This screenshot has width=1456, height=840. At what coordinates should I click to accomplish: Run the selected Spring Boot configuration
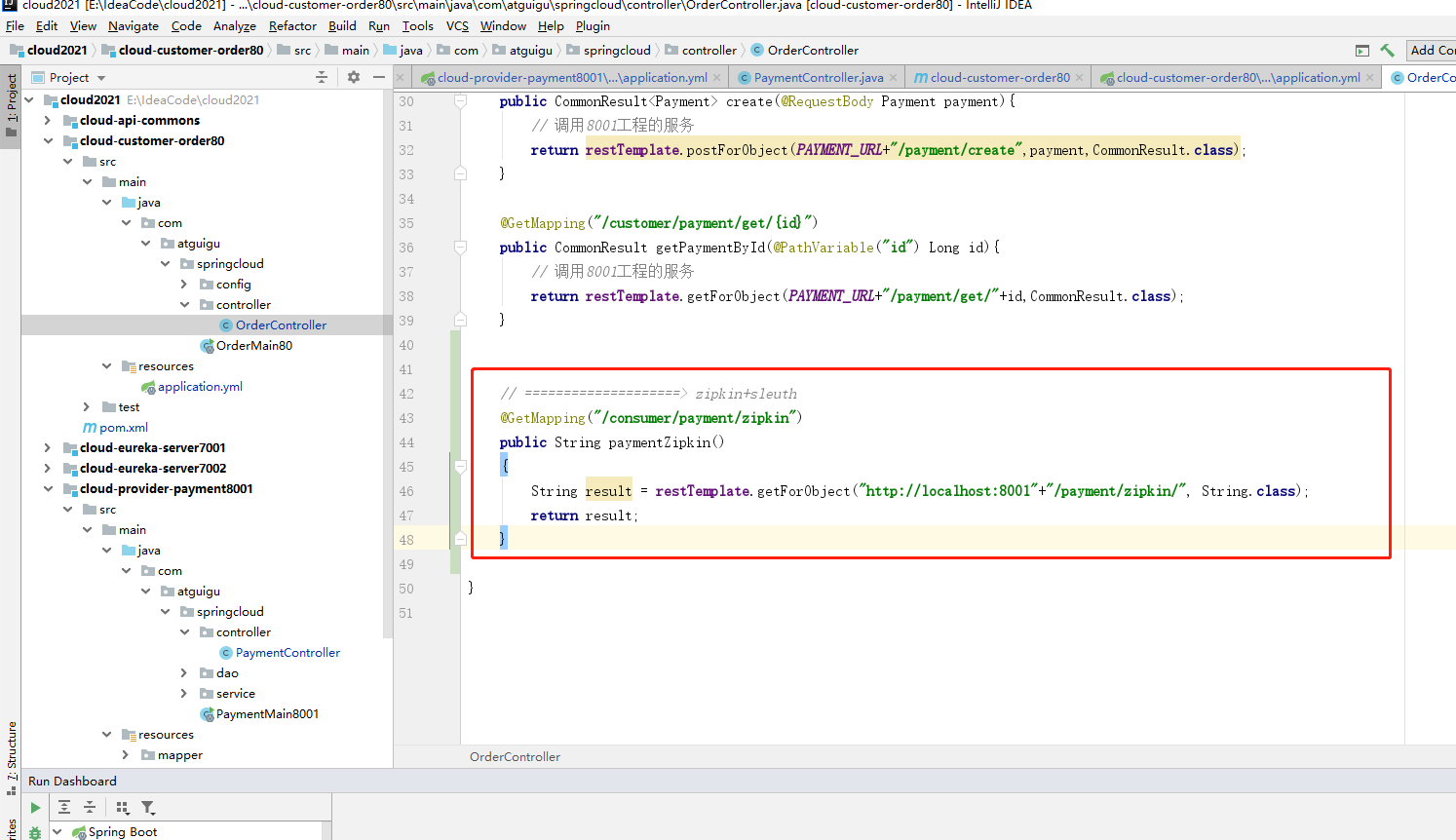(35, 808)
